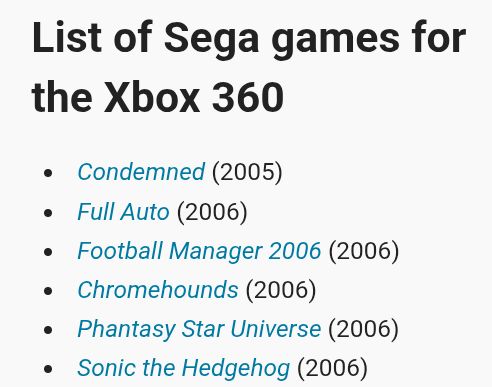Click the (2006) year after Football Manager 2006
This screenshot has height=387, width=492.
click(364, 251)
